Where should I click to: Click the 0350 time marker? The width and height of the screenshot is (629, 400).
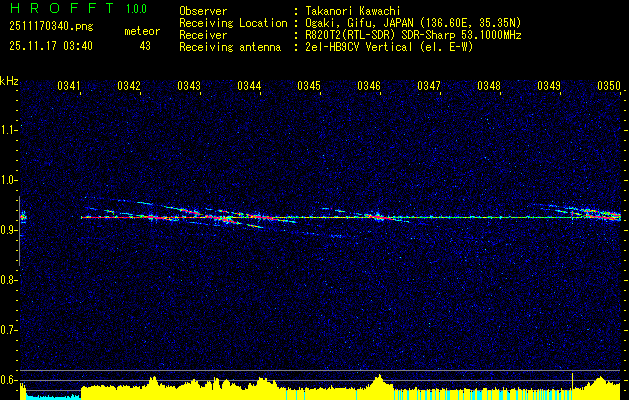[609, 87]
